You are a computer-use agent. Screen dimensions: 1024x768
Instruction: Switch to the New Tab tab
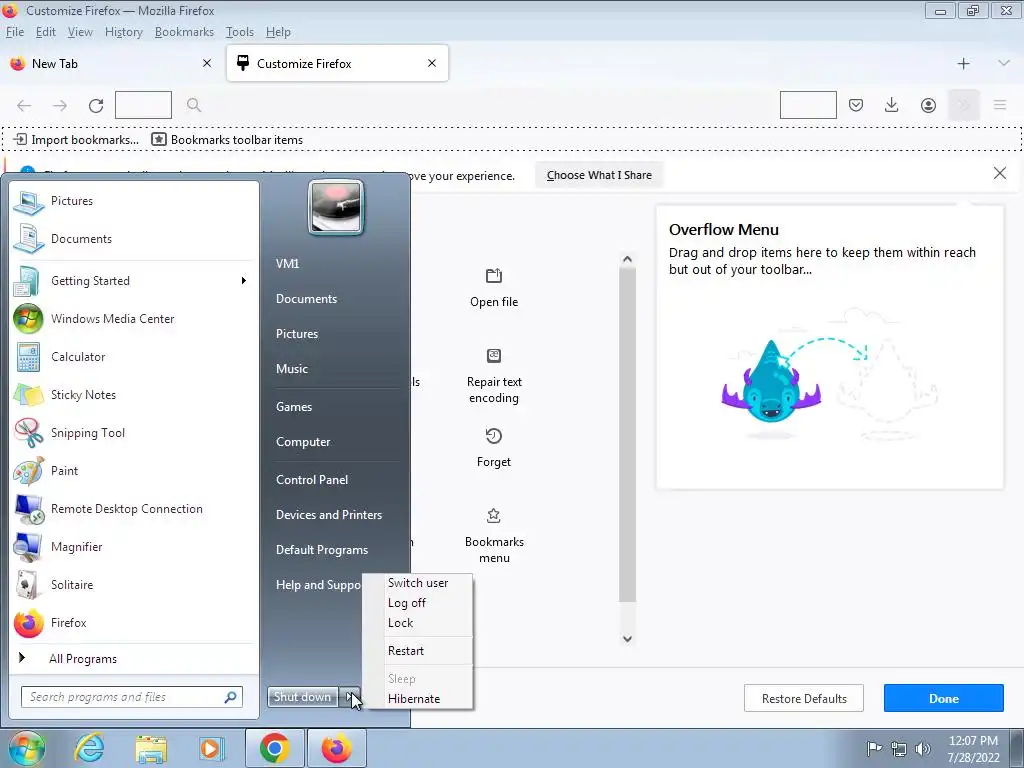tap(111, 63)
